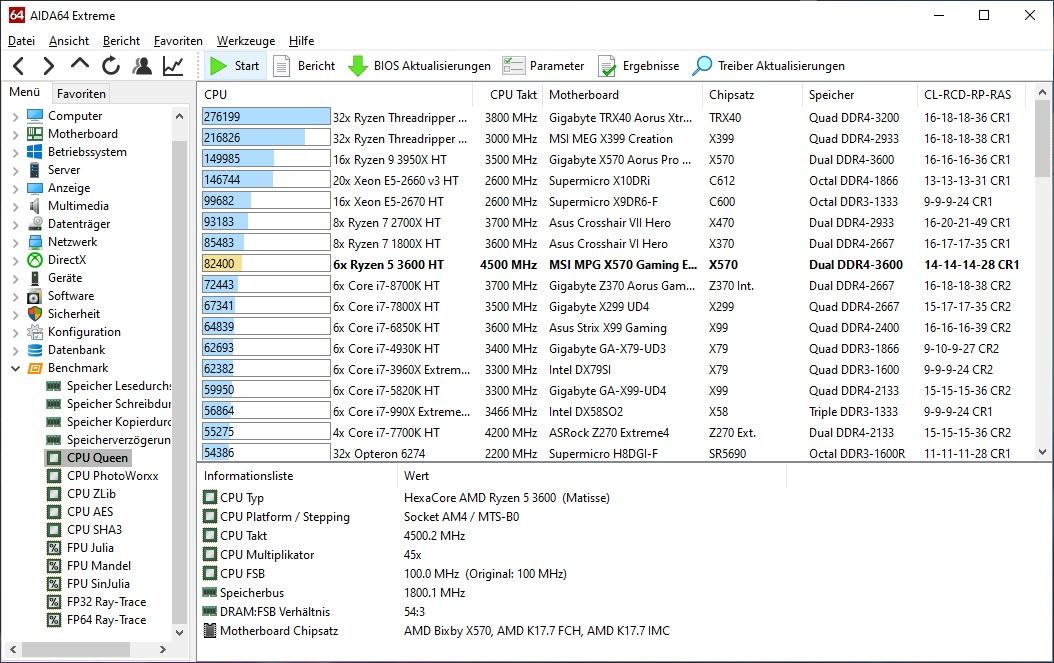Select the Software icon in tree

(35, 296)
